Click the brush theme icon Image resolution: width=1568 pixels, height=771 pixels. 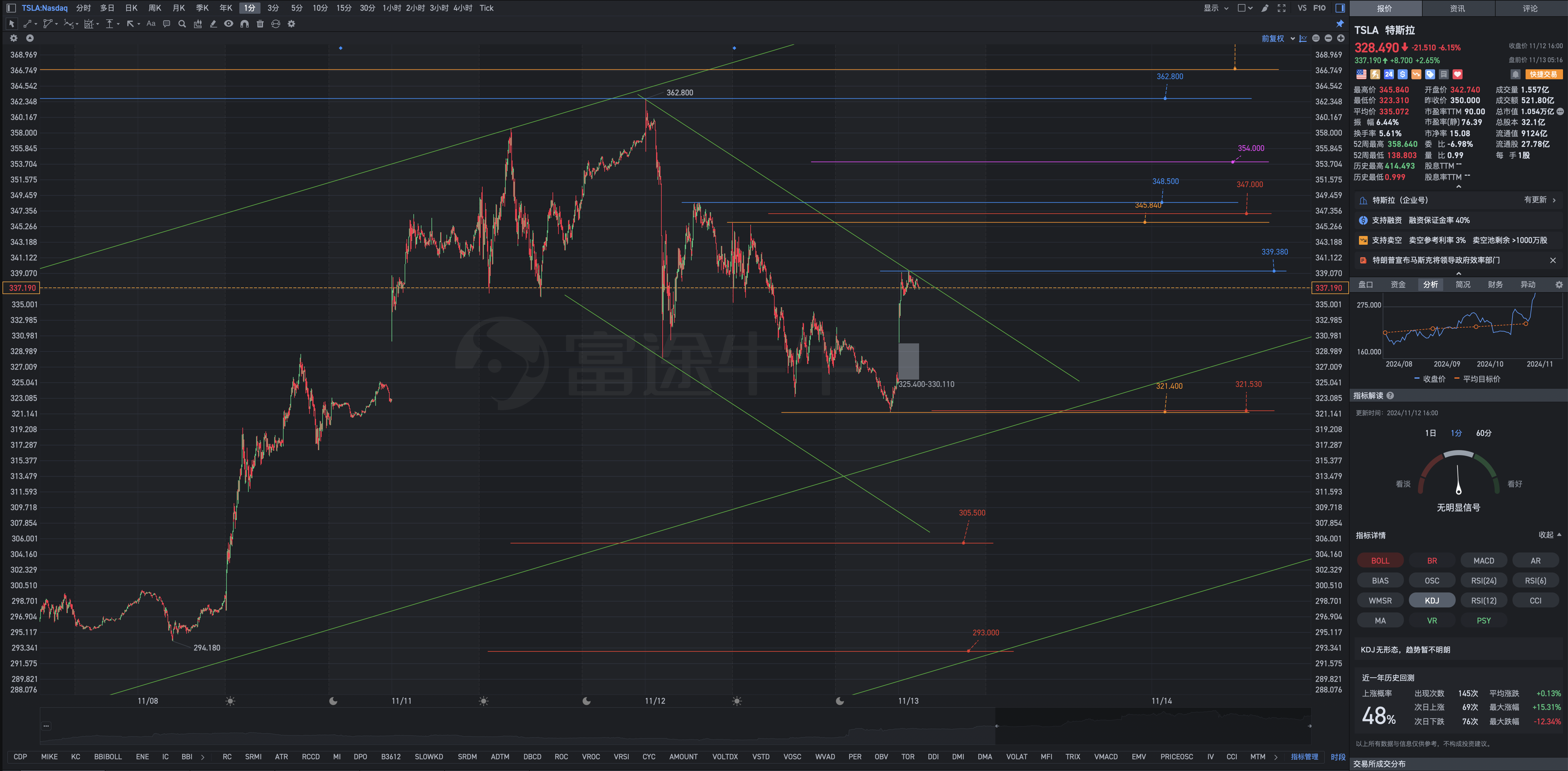pyautogui.click(x=1265, y=8)
